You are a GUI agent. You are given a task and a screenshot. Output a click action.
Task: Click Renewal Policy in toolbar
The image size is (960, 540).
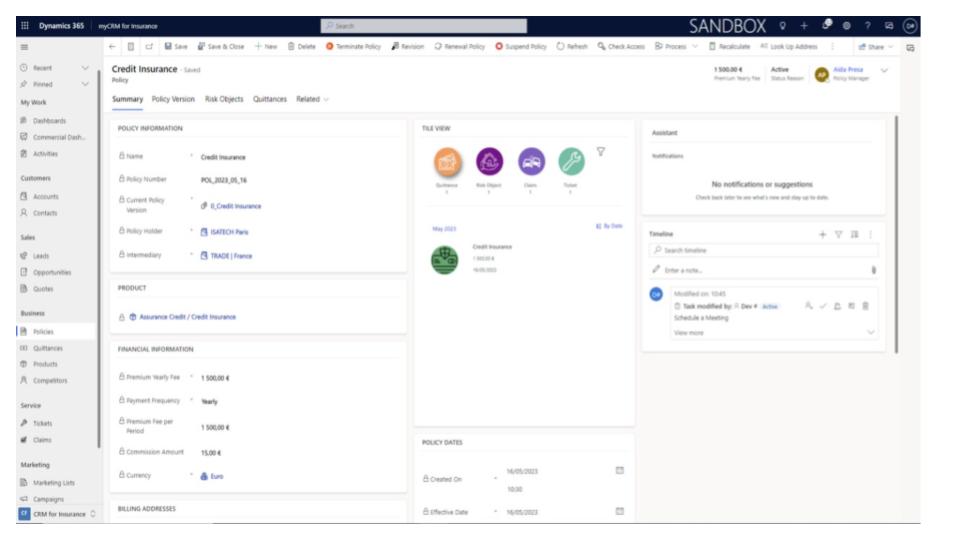[459, 47]
